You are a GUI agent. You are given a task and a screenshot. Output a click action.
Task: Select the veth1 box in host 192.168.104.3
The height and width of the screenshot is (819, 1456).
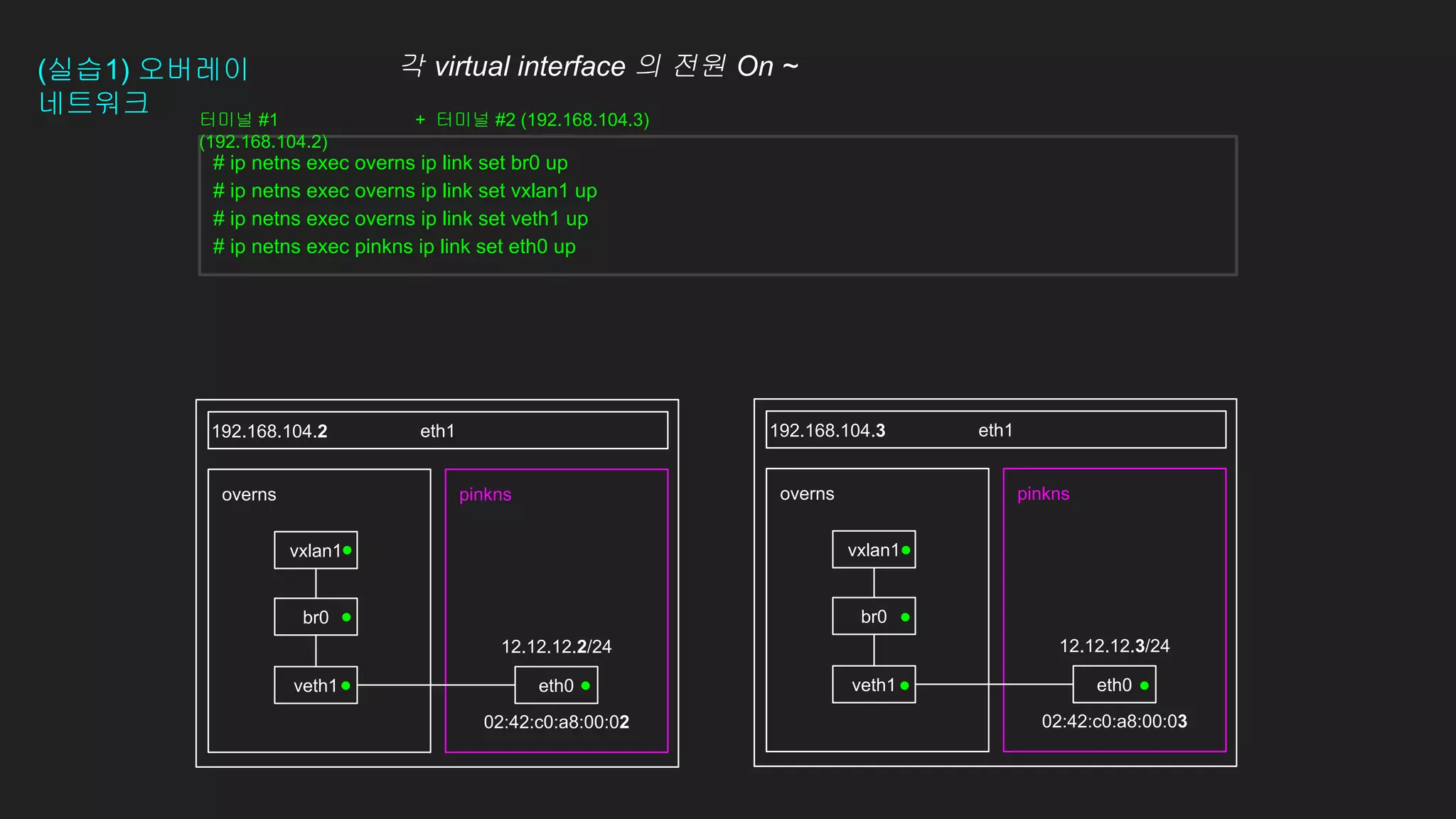pos(874,685)
